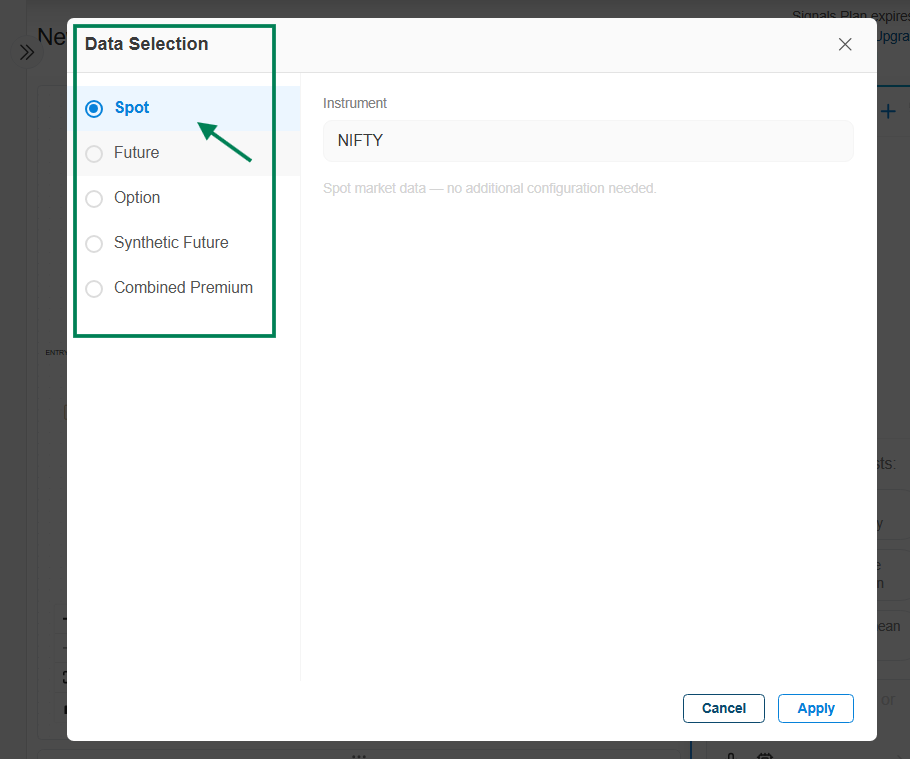The height and width of the screenshot is (759, 910).
Task: Close the Data Selection dialog with X
Action: point(845,44)
